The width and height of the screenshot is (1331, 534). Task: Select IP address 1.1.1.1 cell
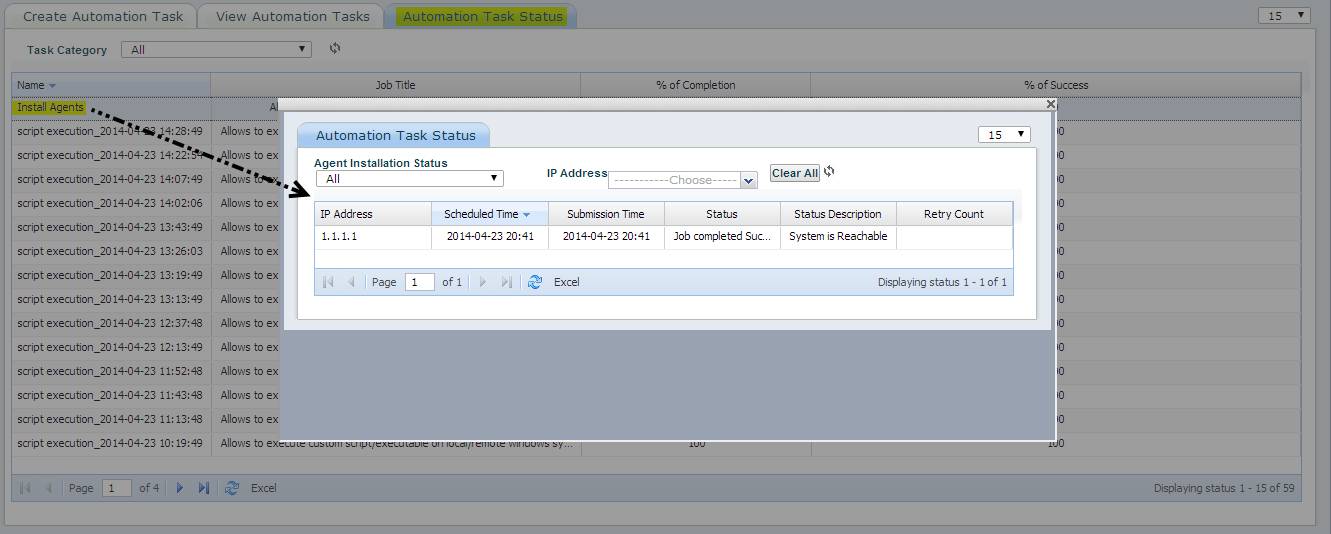point(373,237)
